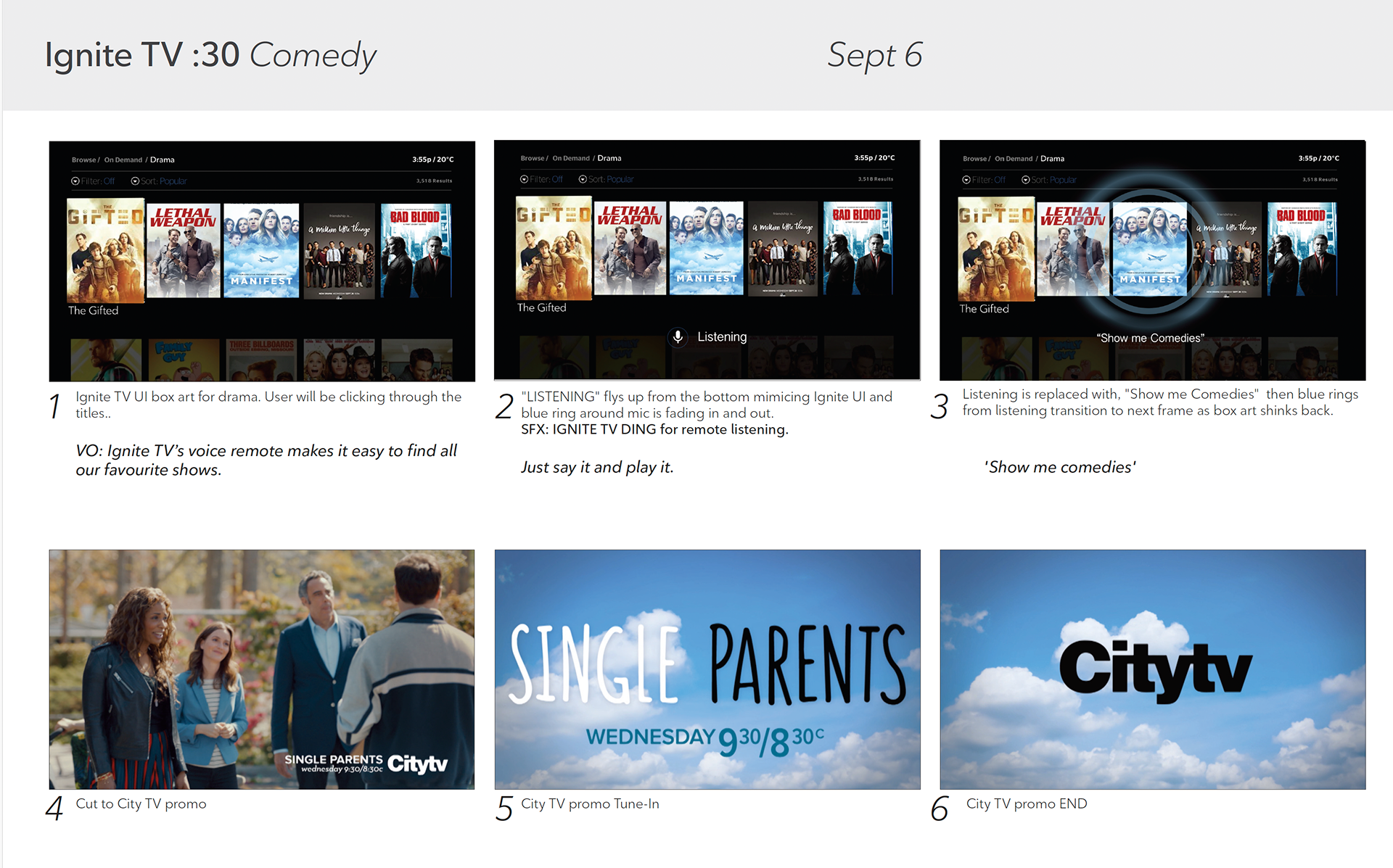Click The Gifted title label under frame 1 poster

93,311
